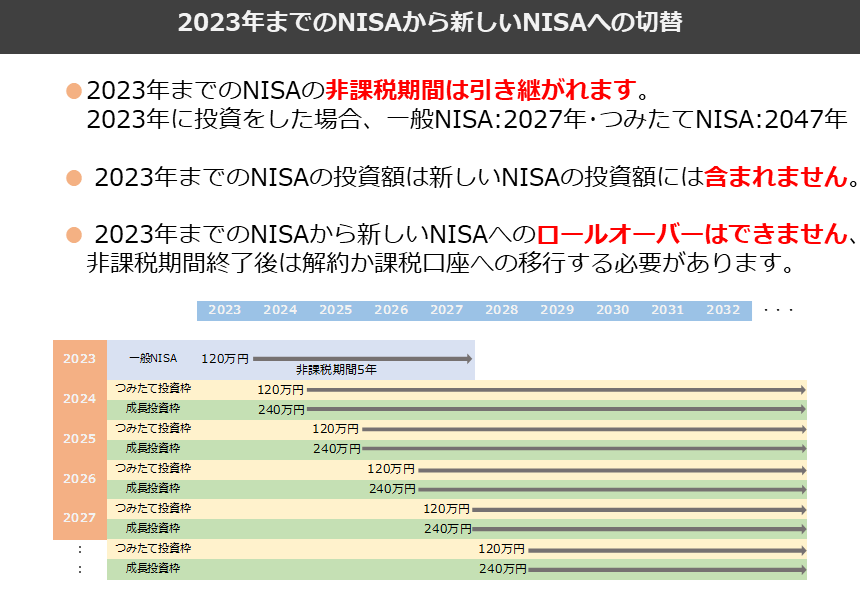The height and width of the screenshot is (600, 860).
Task: Click the orange 2026 row label
Action: tap(79, 478)
